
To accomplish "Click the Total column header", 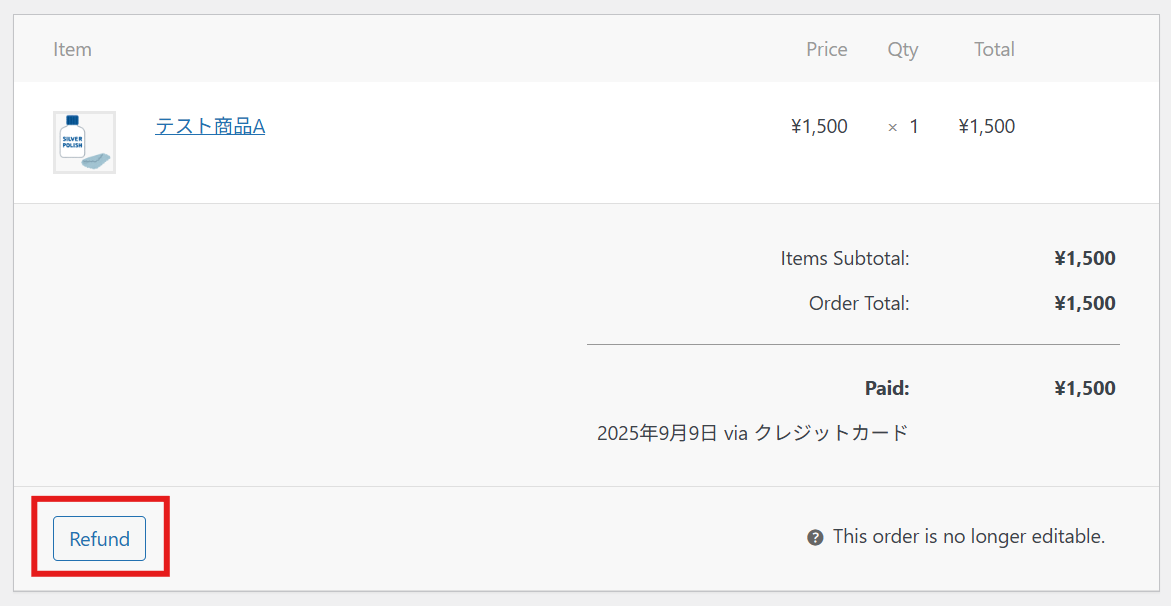I will [994, 49].
